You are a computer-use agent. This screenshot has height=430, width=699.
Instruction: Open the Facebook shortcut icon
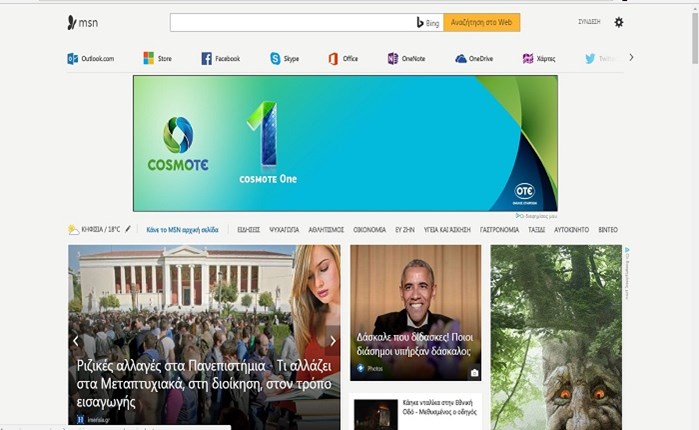206,58
